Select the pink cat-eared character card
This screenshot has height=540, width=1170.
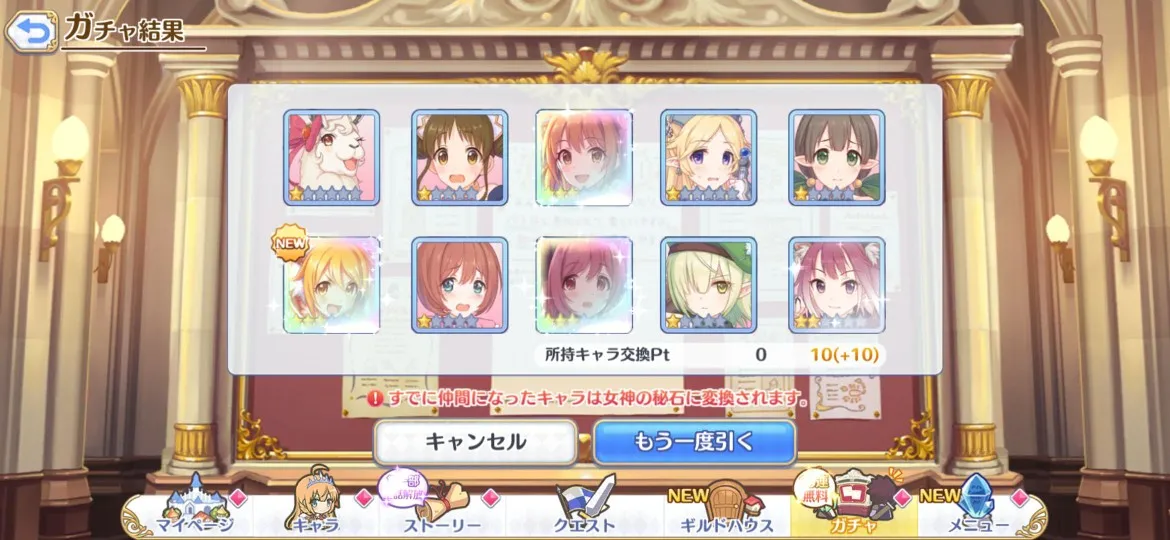coord(836,285)
